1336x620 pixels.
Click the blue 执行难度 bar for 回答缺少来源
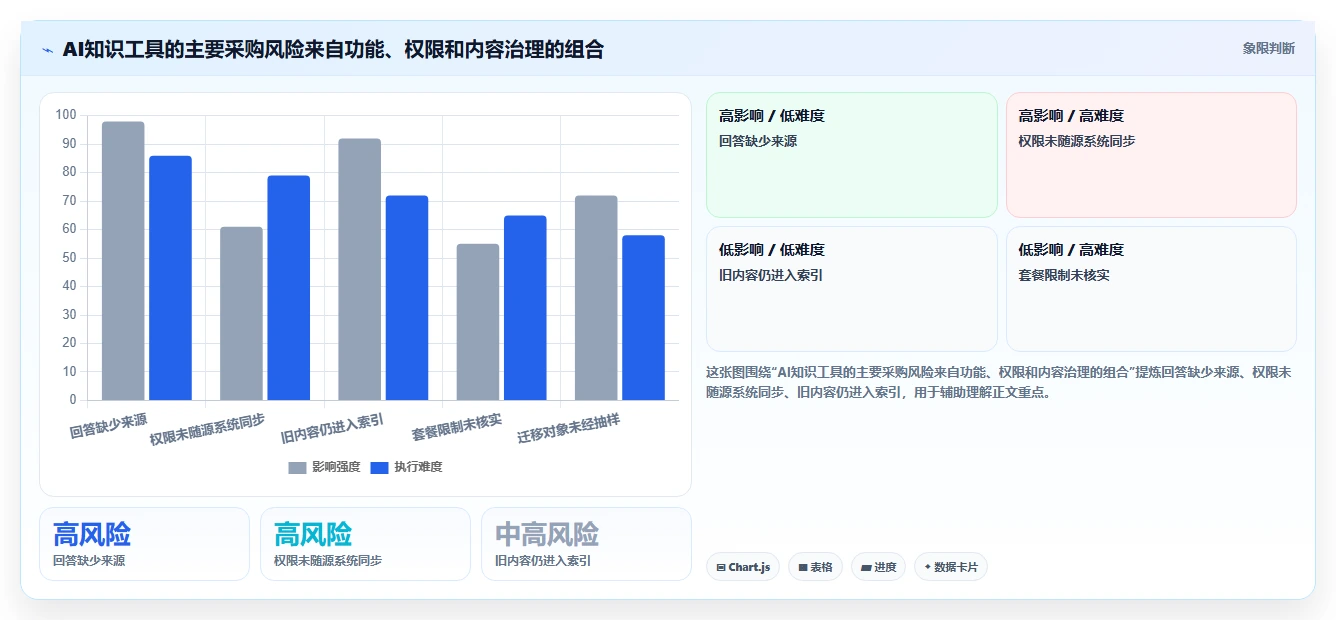point(170,278)
